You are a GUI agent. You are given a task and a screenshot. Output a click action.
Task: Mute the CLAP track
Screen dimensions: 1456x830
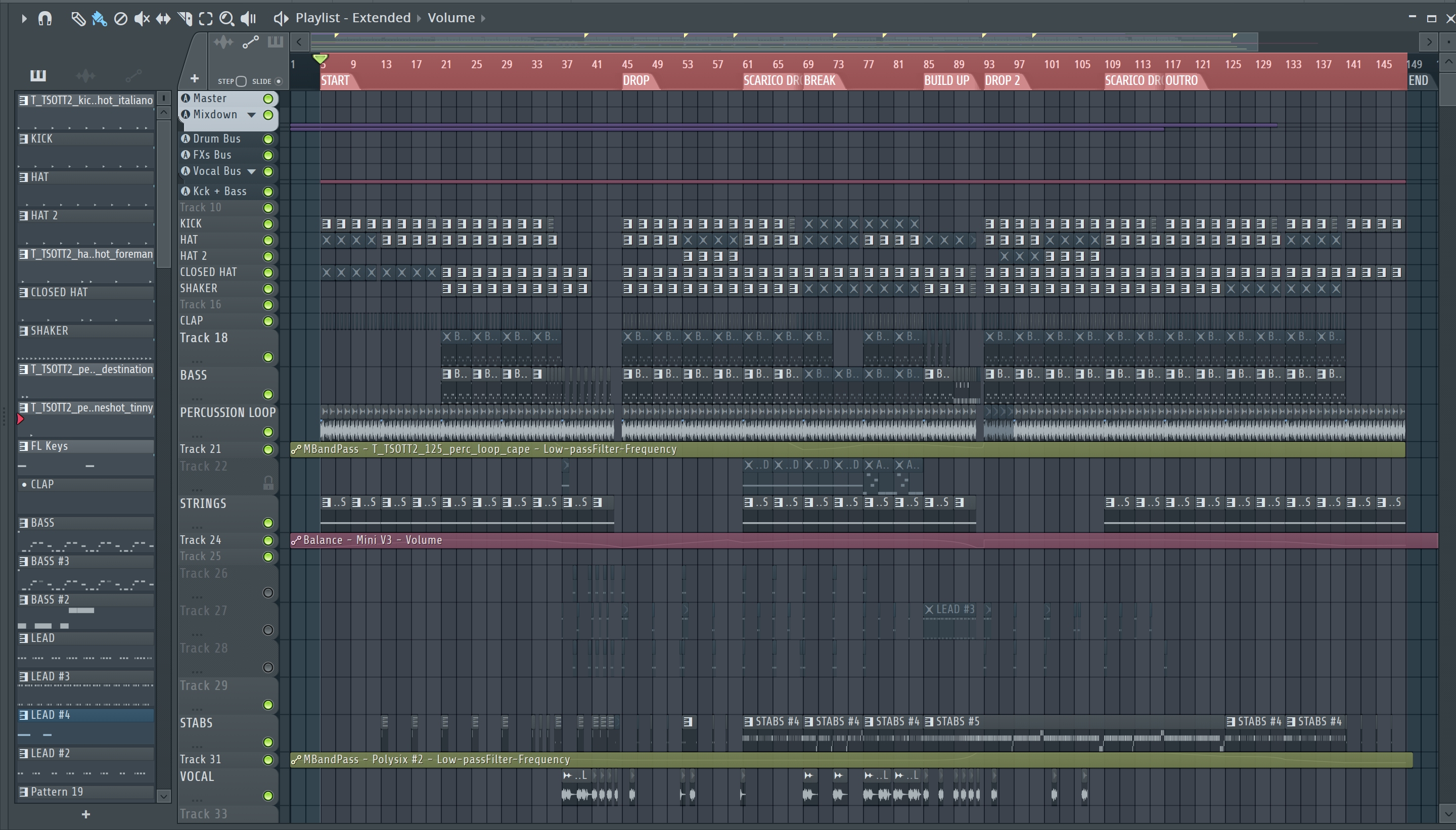(x=268, y=321)
